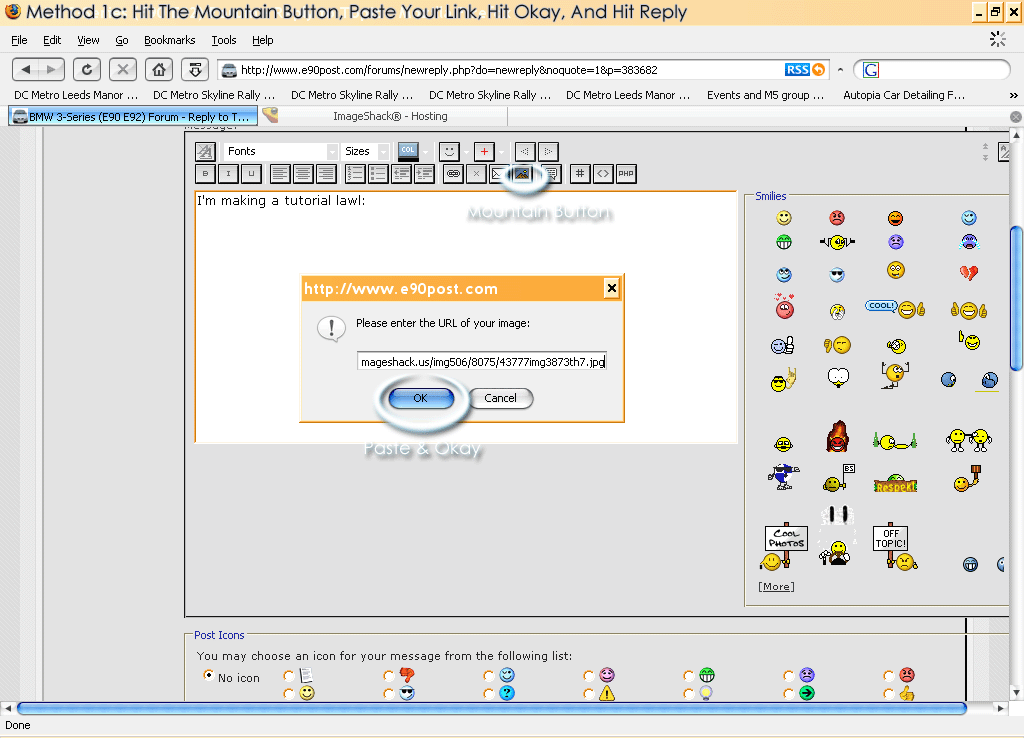This screenshot has width=1024, height=738.
Task: Click the browser stop X button
Action: [123, 69]
